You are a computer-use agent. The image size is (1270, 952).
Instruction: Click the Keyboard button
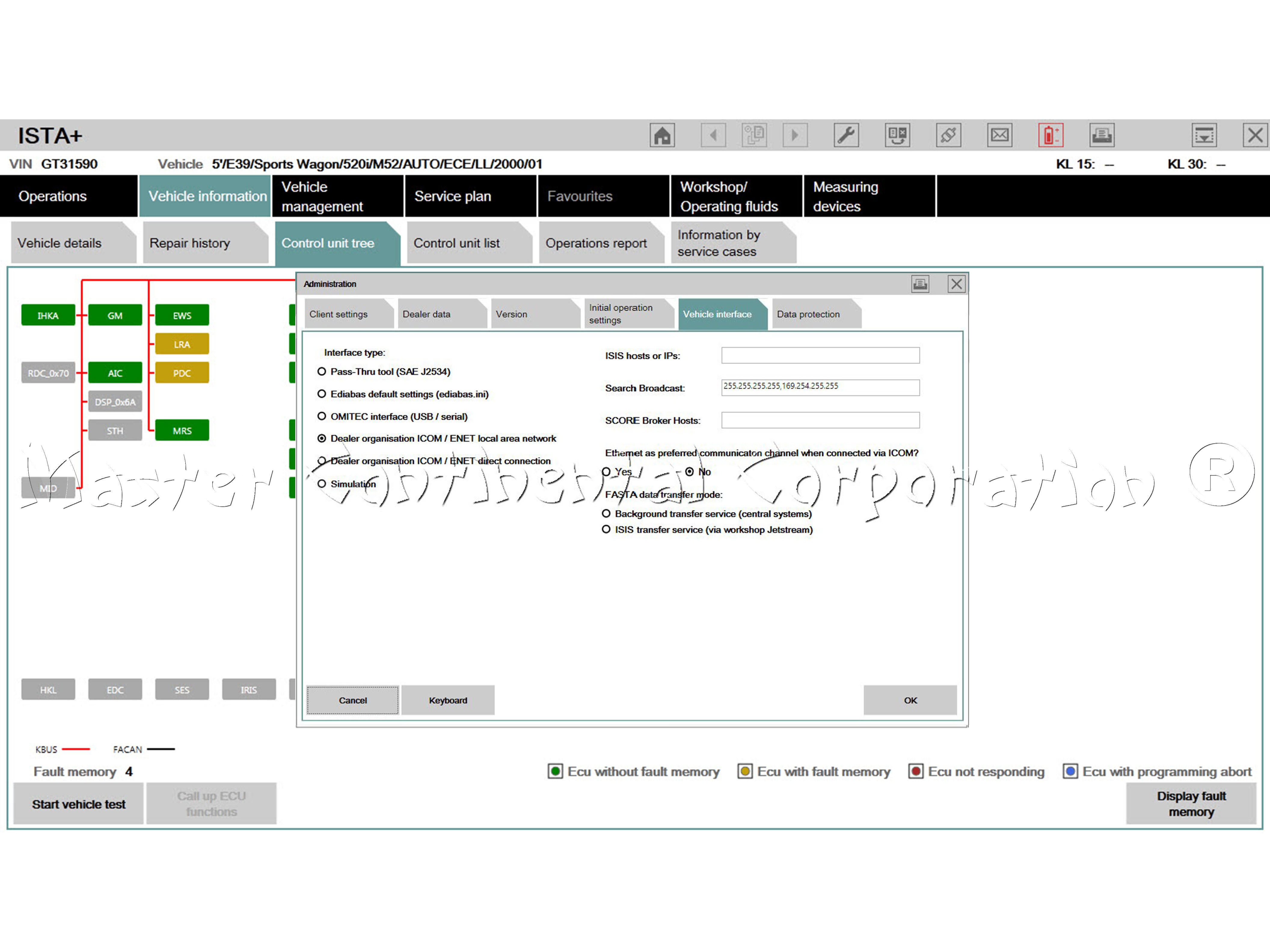448,700
